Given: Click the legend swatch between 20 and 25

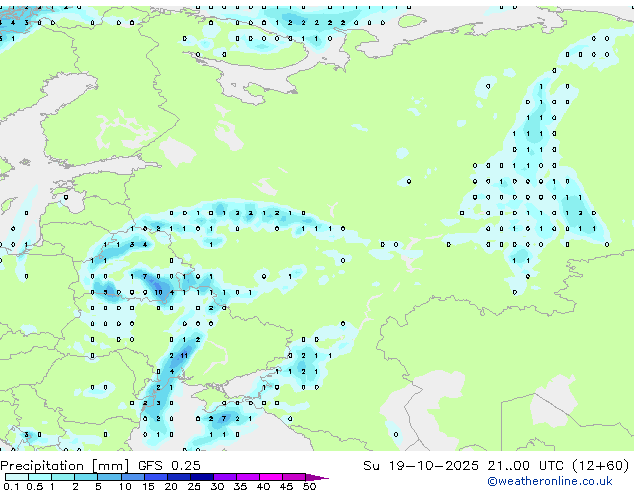Looking at the screenshot, I should 178,477.
